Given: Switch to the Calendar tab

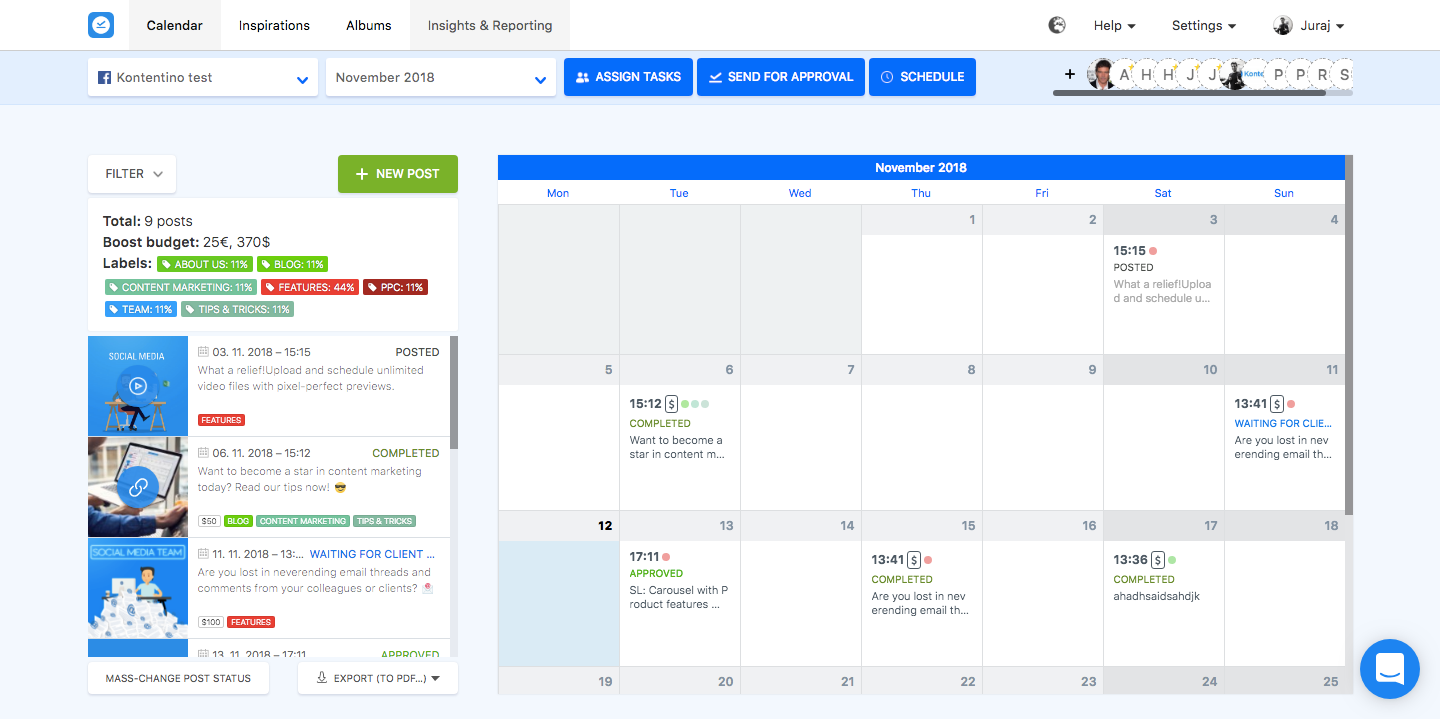Looking at the screenshot, I should tap(175, 25).
